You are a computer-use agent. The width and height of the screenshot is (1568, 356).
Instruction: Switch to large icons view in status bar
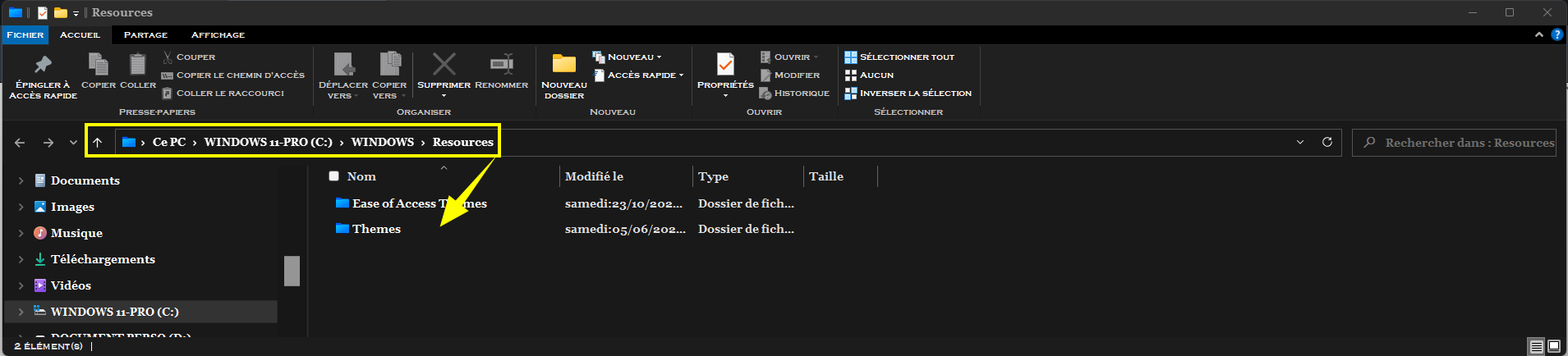(x=1554, y=346)
